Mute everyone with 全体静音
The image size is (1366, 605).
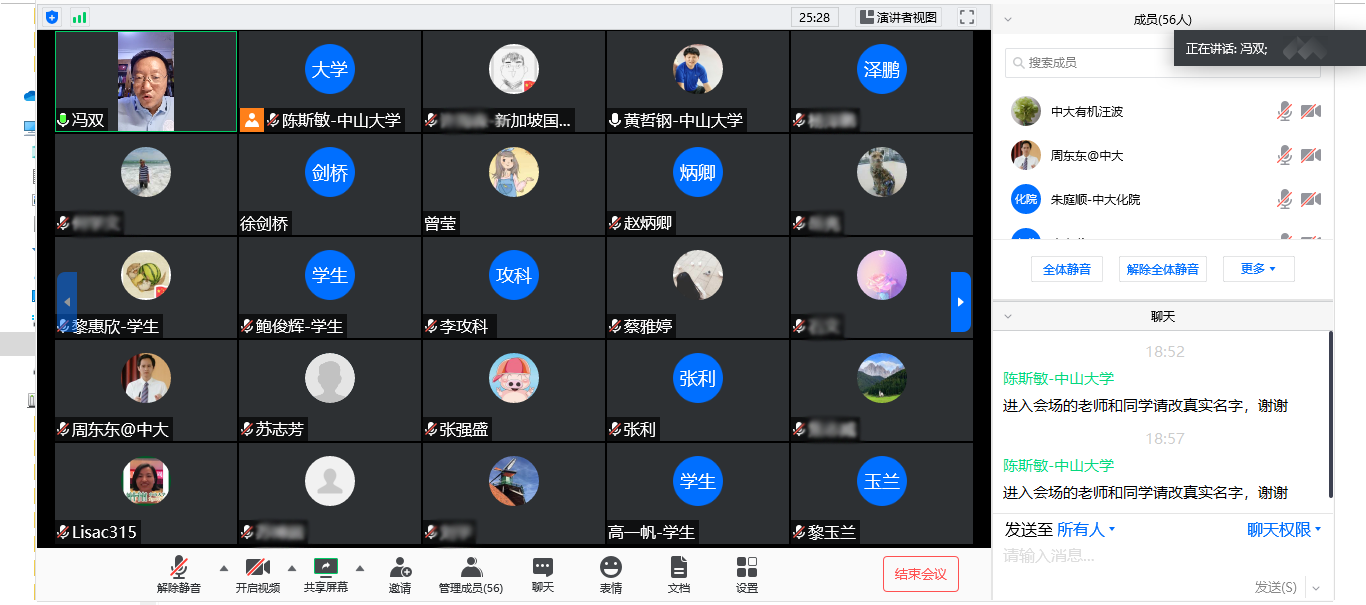tap(1066, 268)
